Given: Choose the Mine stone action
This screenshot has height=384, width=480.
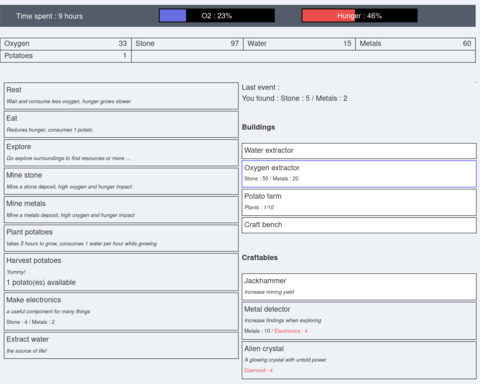Looking at the screenshot, I should 121,181.
